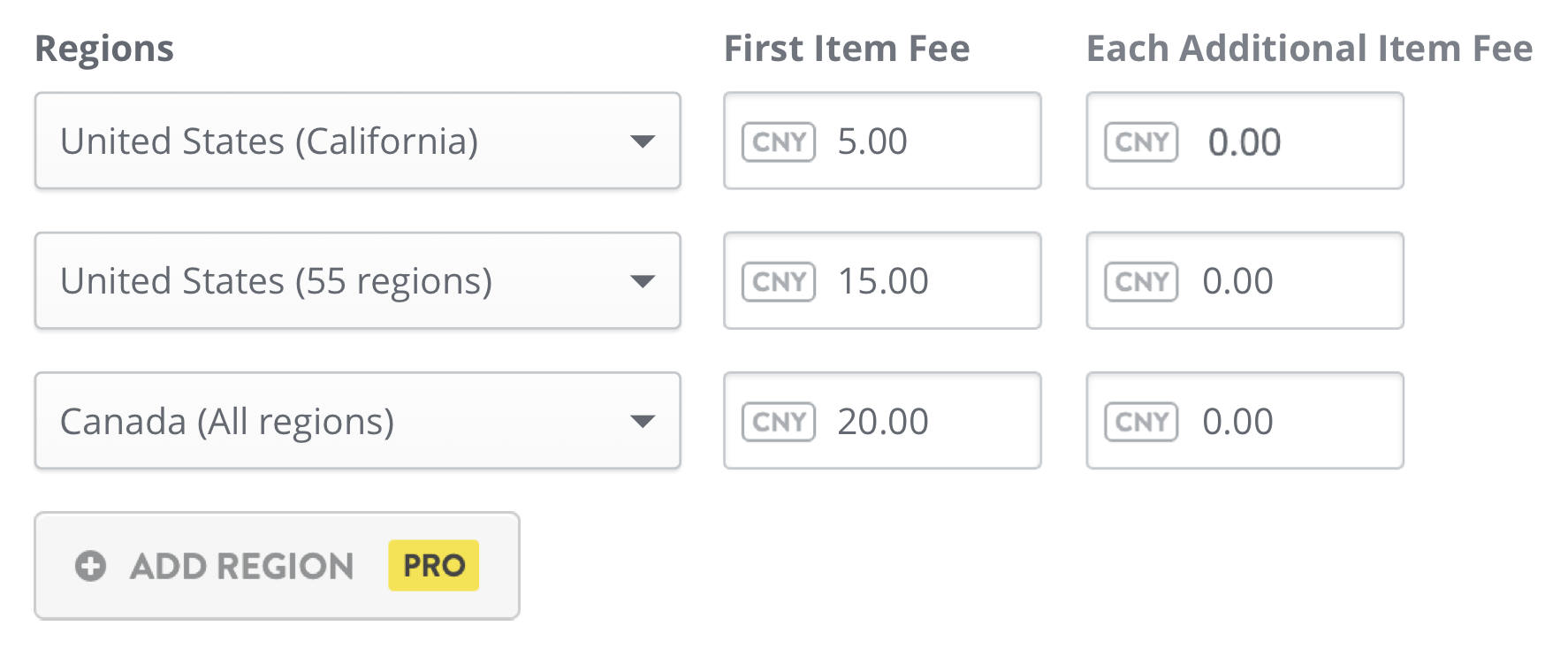Screen dimensions: 1568x649
Task: Edit 55 regions' 0.00 additional item fee
Action: (1245, 280)
